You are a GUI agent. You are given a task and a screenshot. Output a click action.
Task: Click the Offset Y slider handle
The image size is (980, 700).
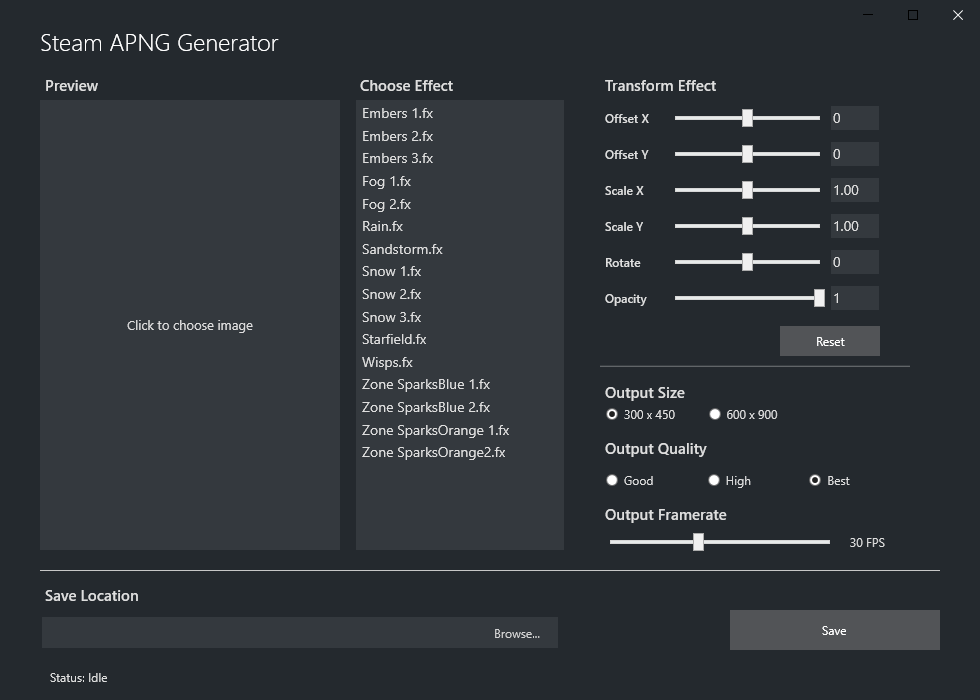(x=748, y=154)
